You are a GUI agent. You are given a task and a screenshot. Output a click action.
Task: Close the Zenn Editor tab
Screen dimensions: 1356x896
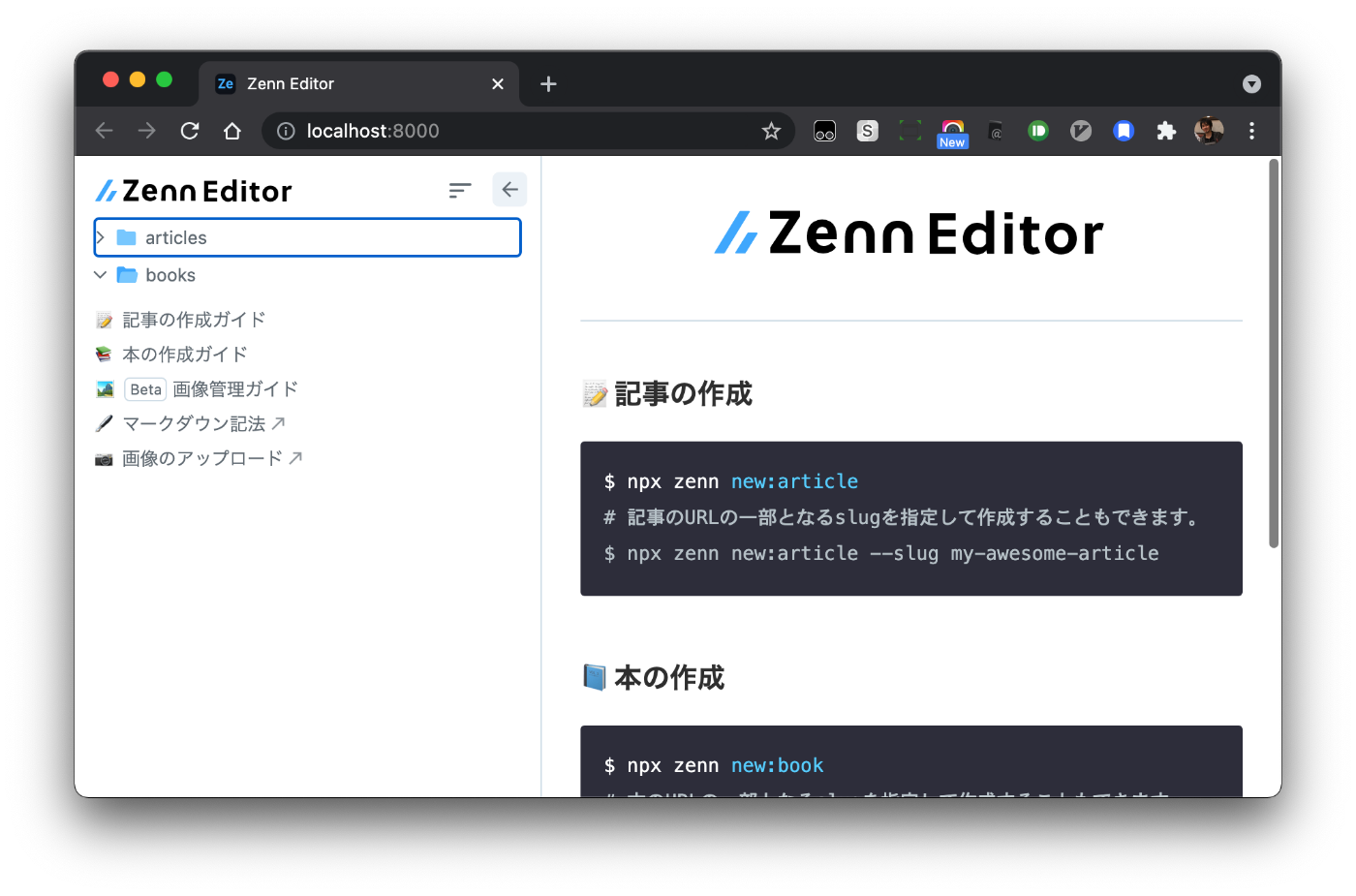[498, 84]
